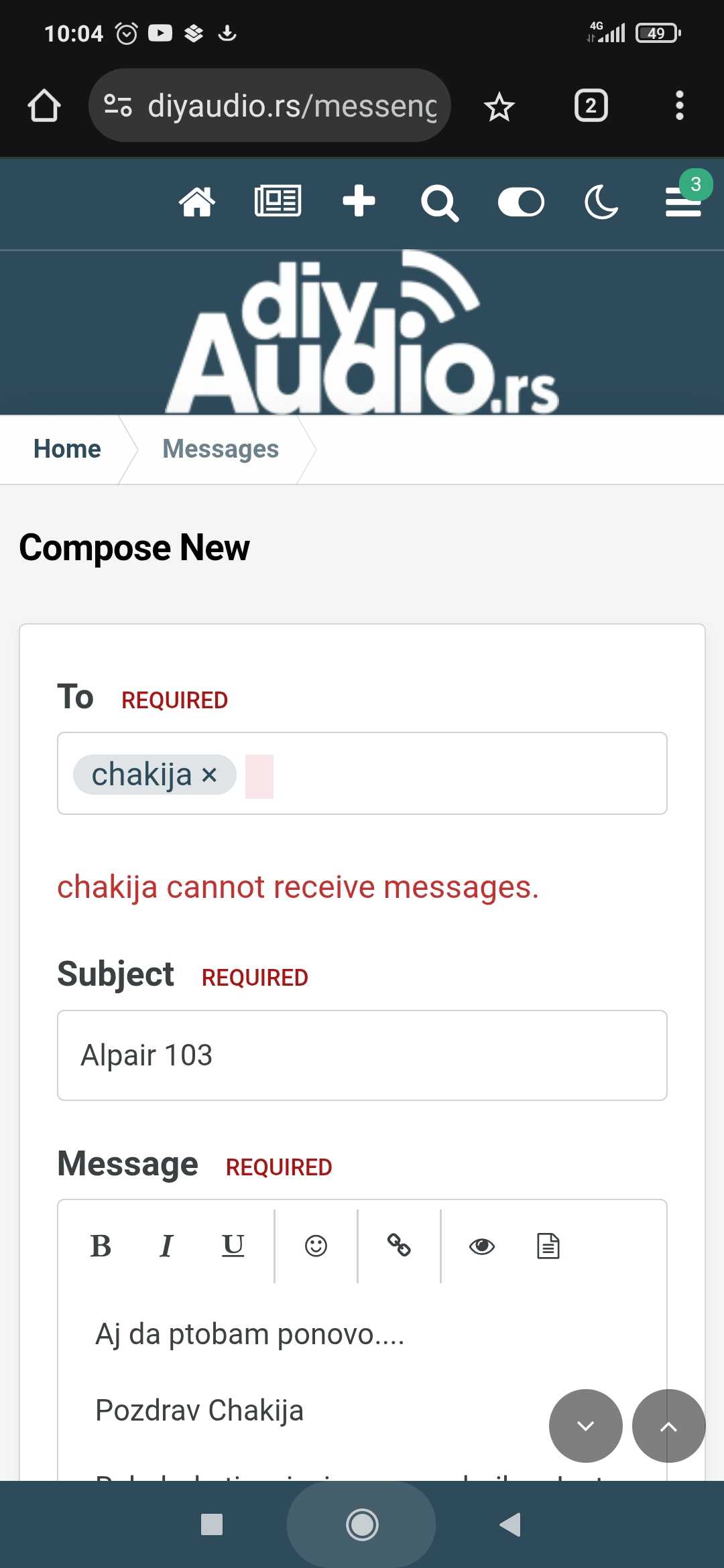This screenshot has width=724, height=1568.
Task: Open the news articles icon
Action: coord(278,201)
